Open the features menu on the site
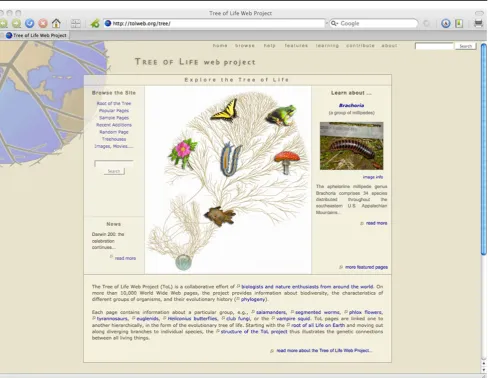 296,46
